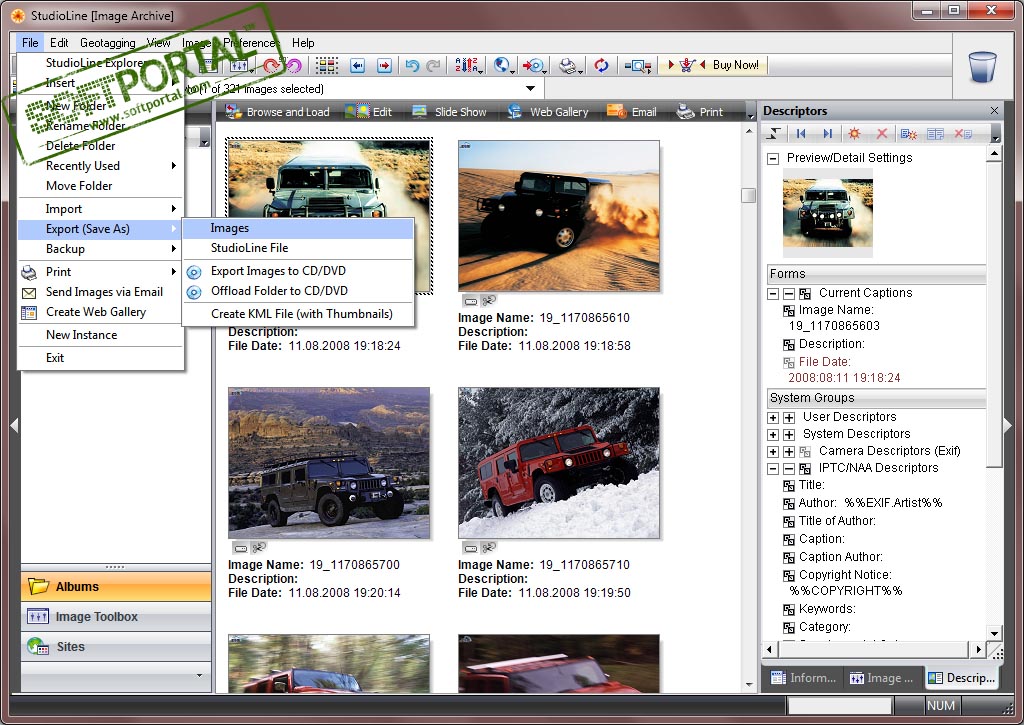Click the shopping cart Buy Now icon
This screenshot has height=725, width=1024.
tap(687, 66)
